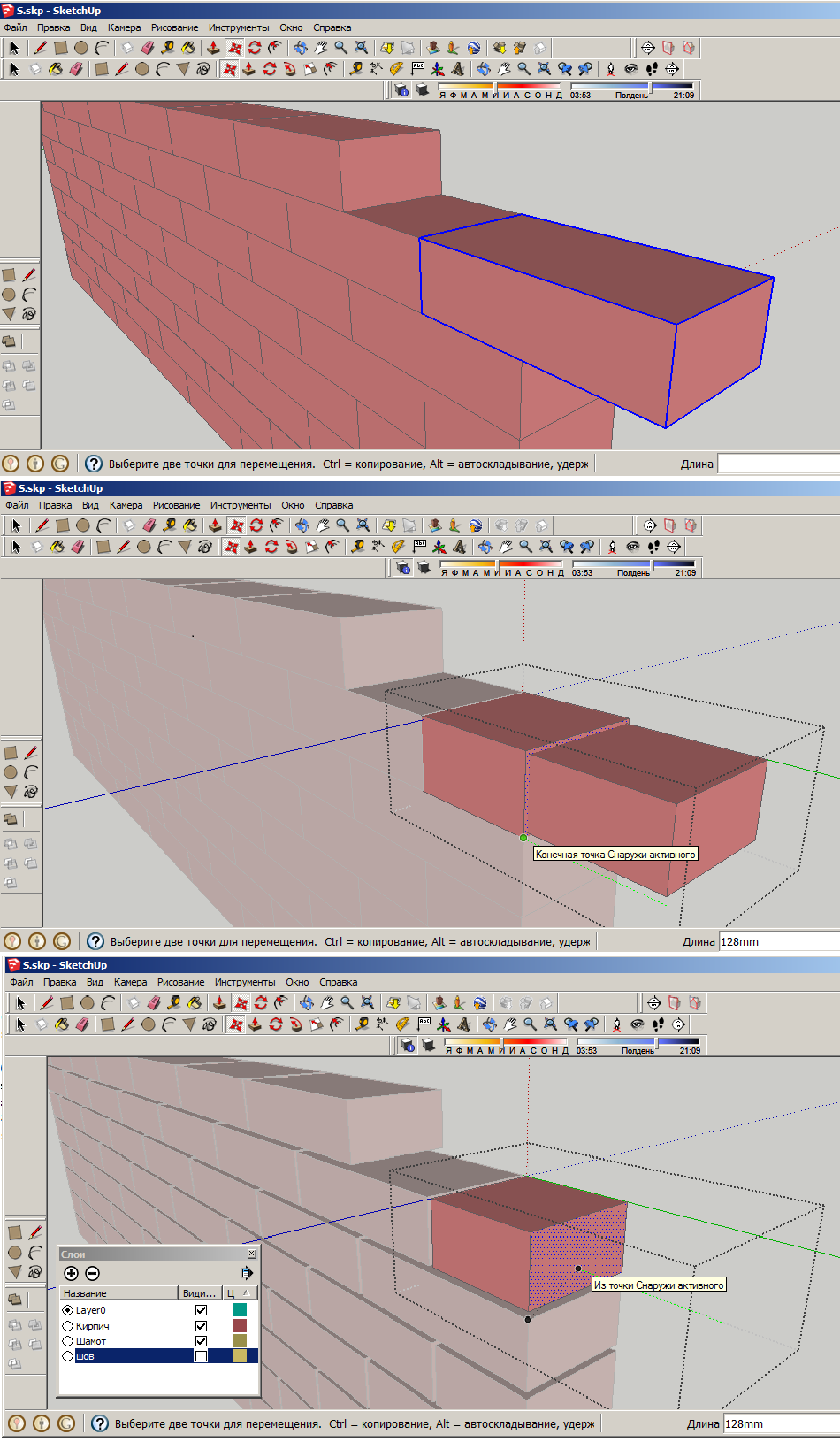Click the Text (ABC) tool in the Конечная точка tooltip window
The image size is (840, 1442).
click(x=420, y=546)
